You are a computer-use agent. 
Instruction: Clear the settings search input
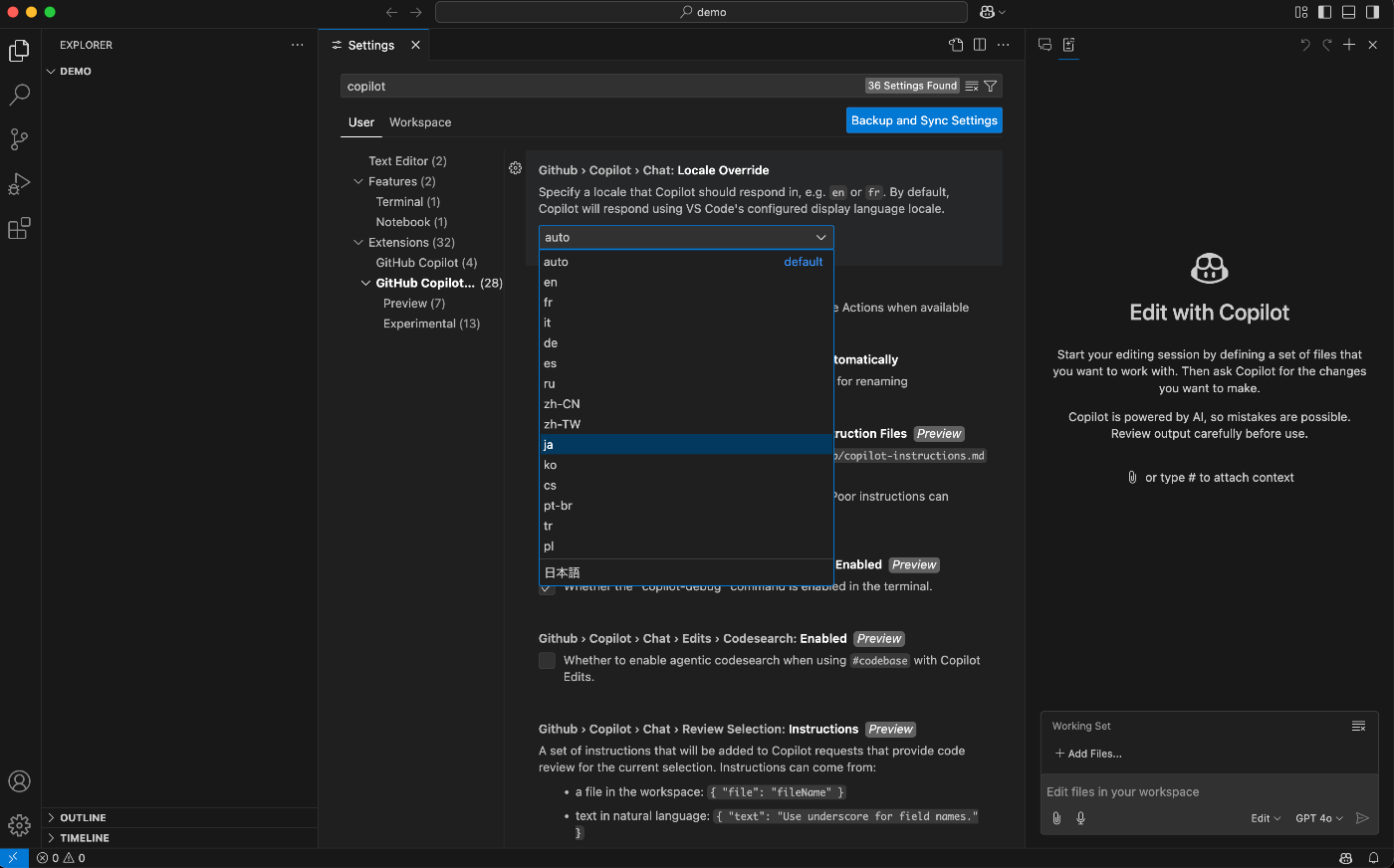coord(972,87)
